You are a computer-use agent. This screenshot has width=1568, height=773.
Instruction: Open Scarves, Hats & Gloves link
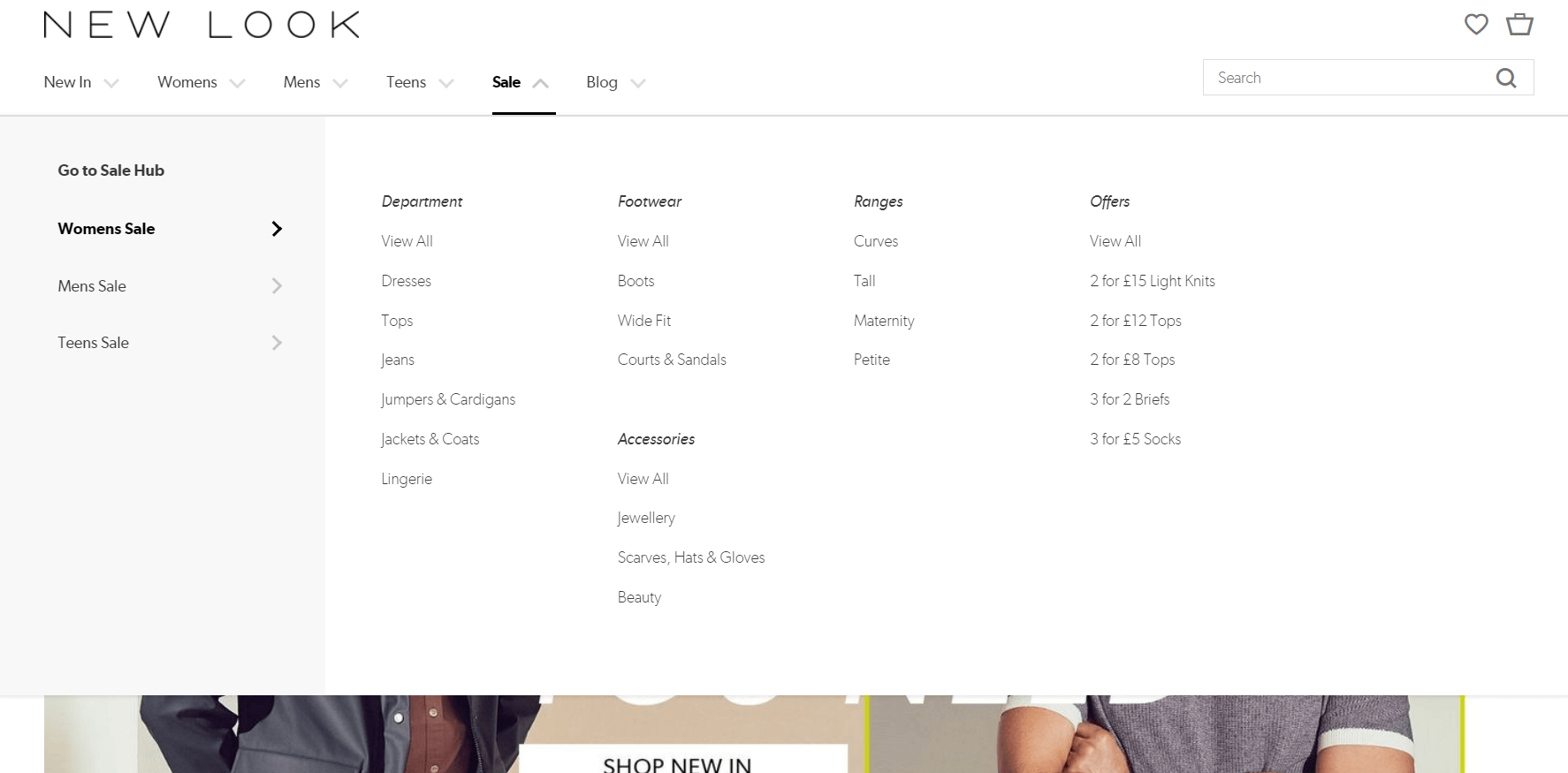pos(691,557)
